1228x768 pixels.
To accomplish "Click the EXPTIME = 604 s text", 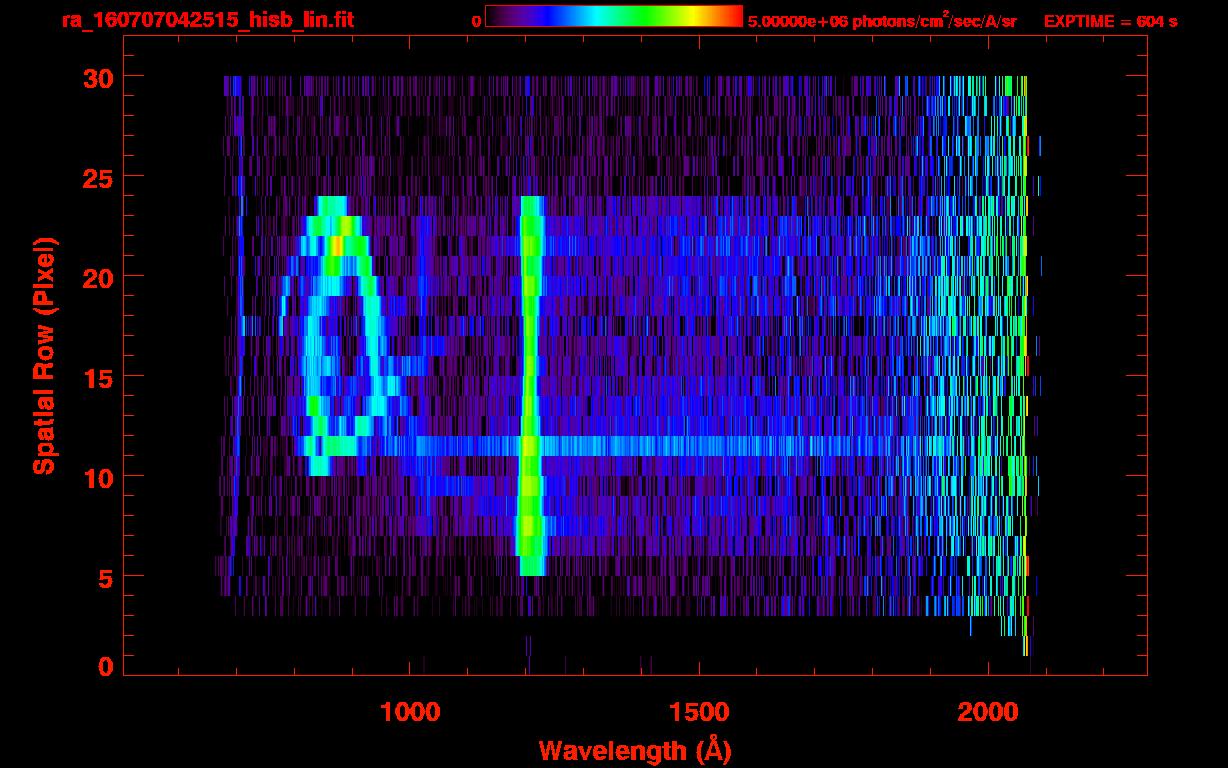I will coord(1110,21).
